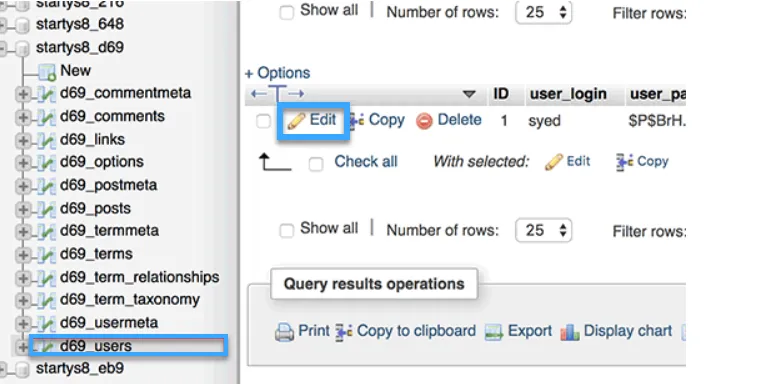Click the table icon beside d69_term_relationships
Screen dimensions: 778x384
pos(46,278)
